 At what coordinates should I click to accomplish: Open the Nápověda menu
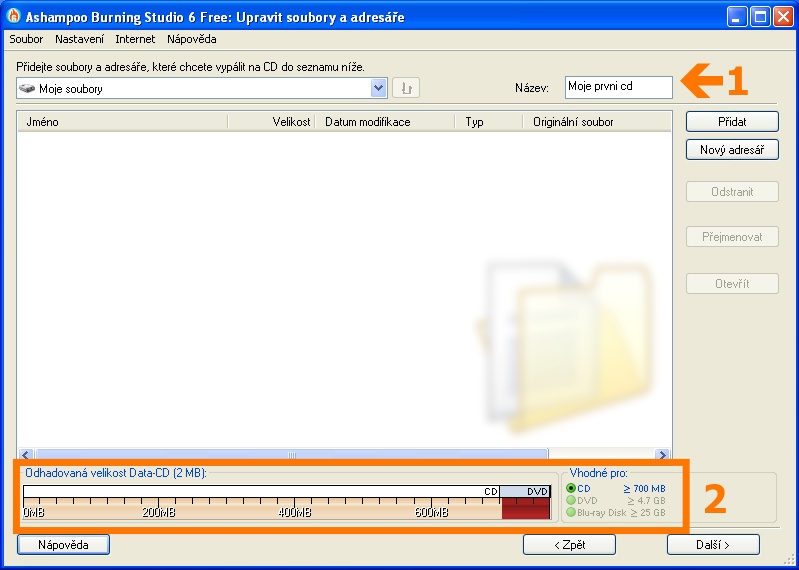[192, 39]
